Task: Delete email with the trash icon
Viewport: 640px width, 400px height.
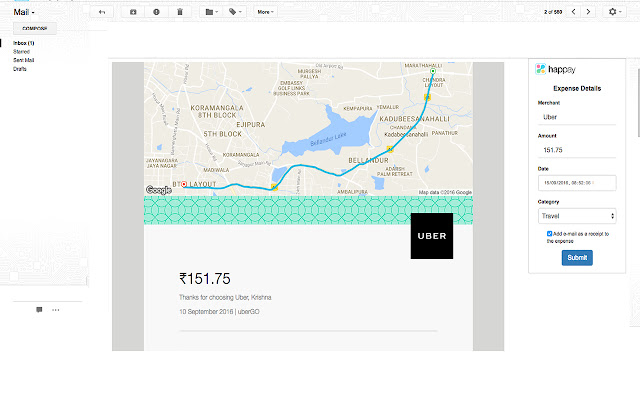Action: point(180,12)
